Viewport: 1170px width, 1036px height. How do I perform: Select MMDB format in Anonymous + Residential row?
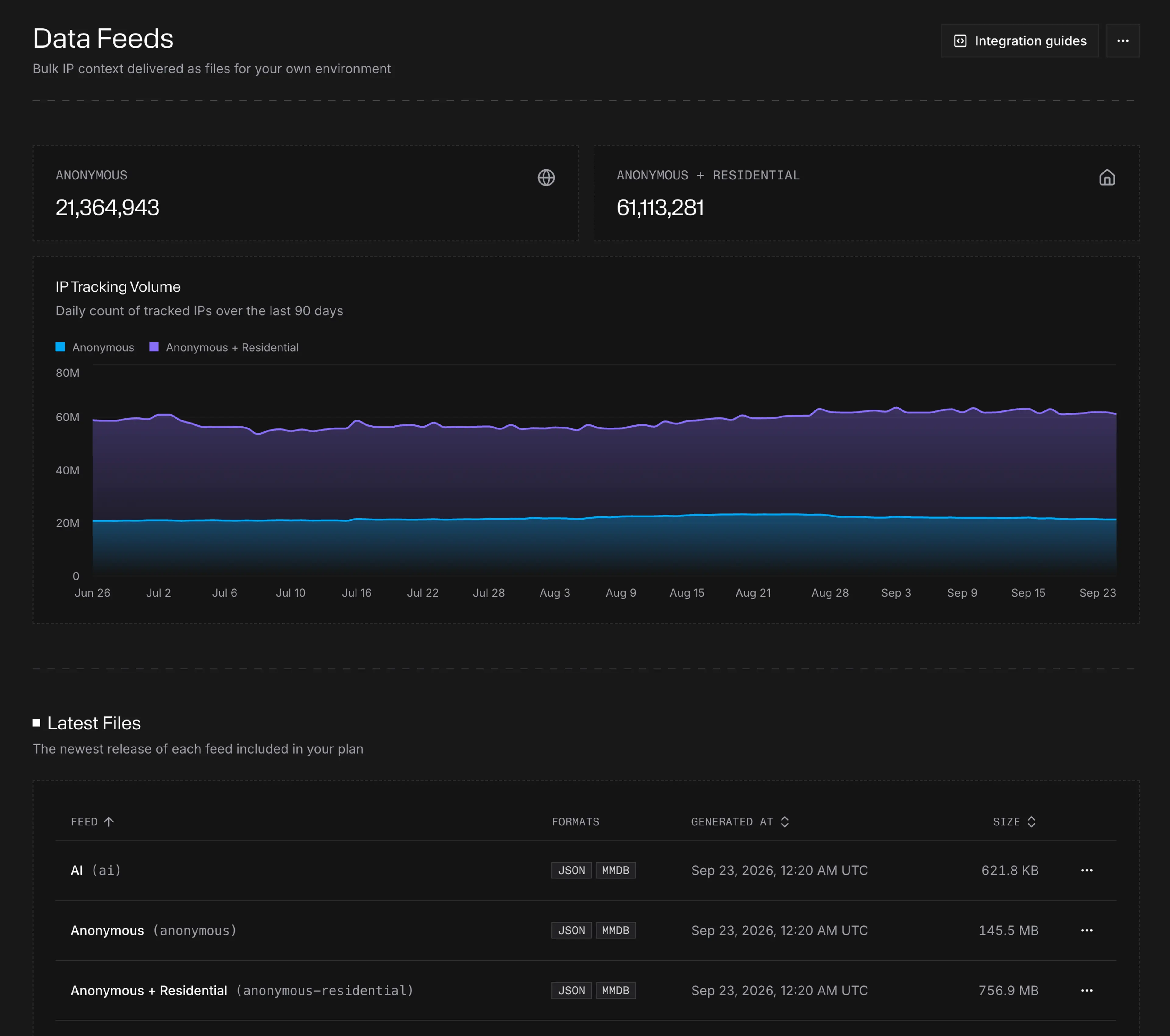coord(615,990)
